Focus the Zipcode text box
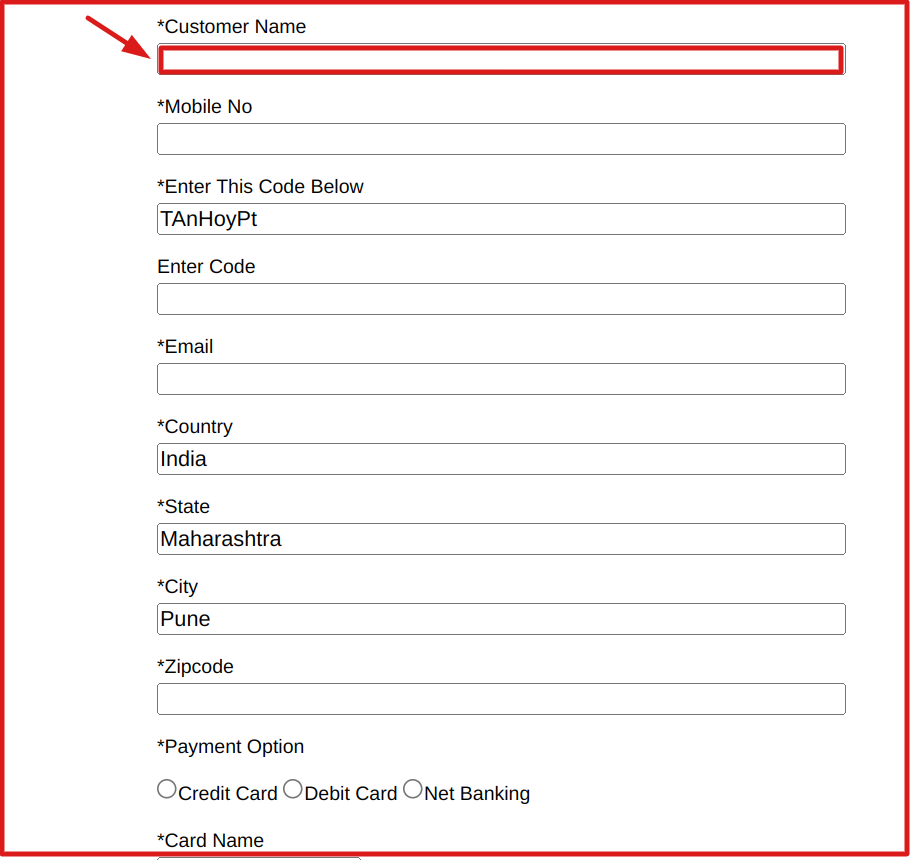This screenshot has width=918, height=860. point(500,699)
